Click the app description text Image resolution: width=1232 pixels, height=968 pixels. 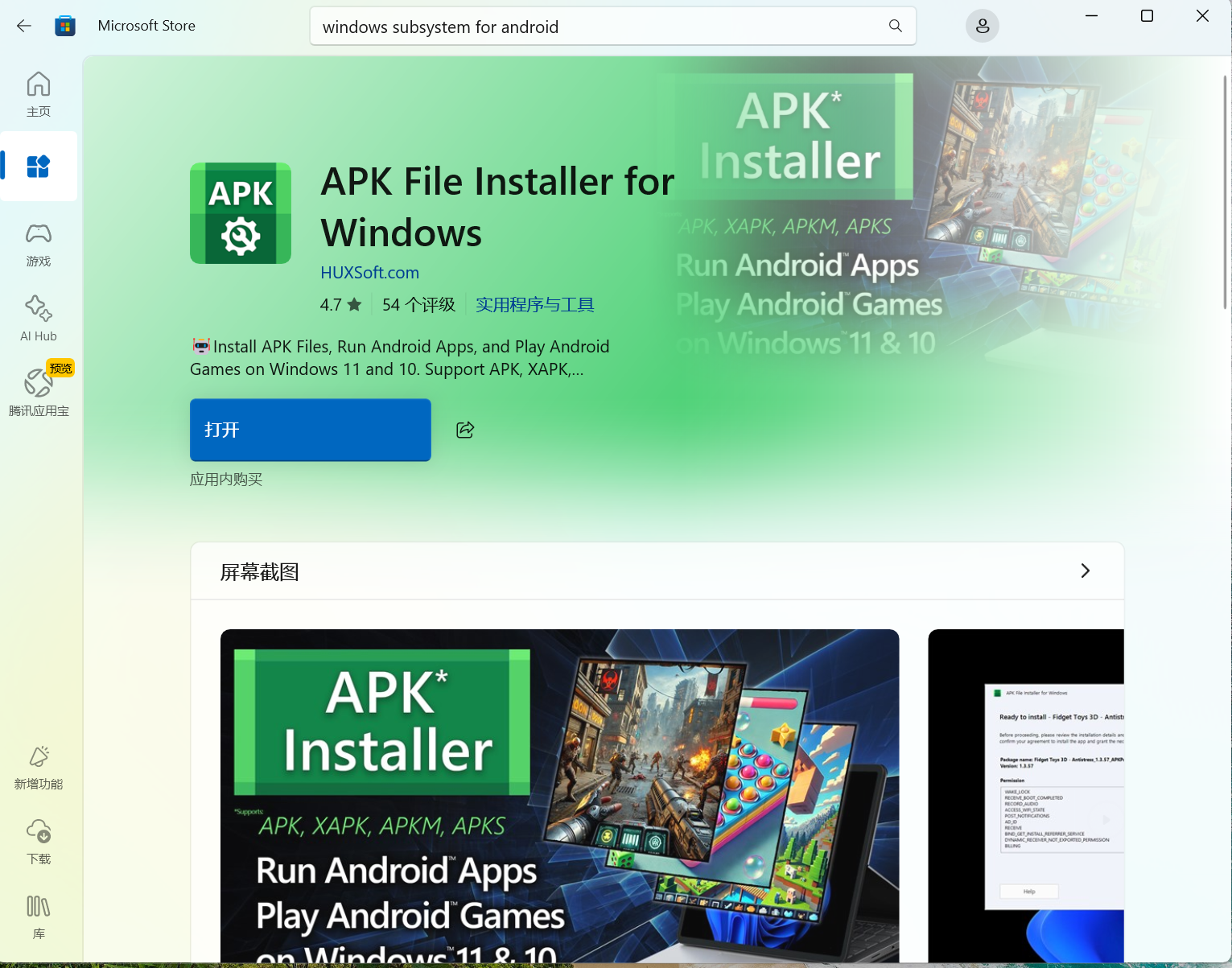tap(400, 358)
